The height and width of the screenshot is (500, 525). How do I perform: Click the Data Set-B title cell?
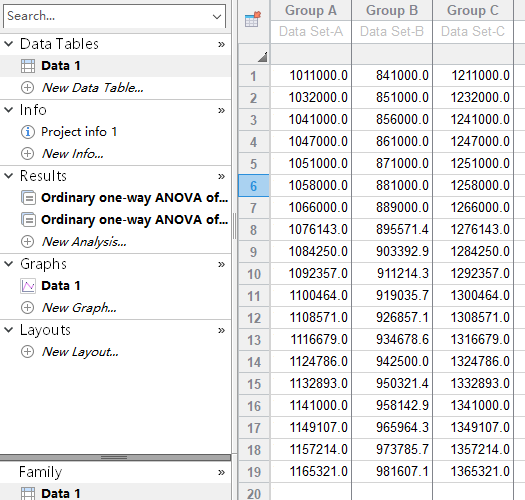[392, 31]
